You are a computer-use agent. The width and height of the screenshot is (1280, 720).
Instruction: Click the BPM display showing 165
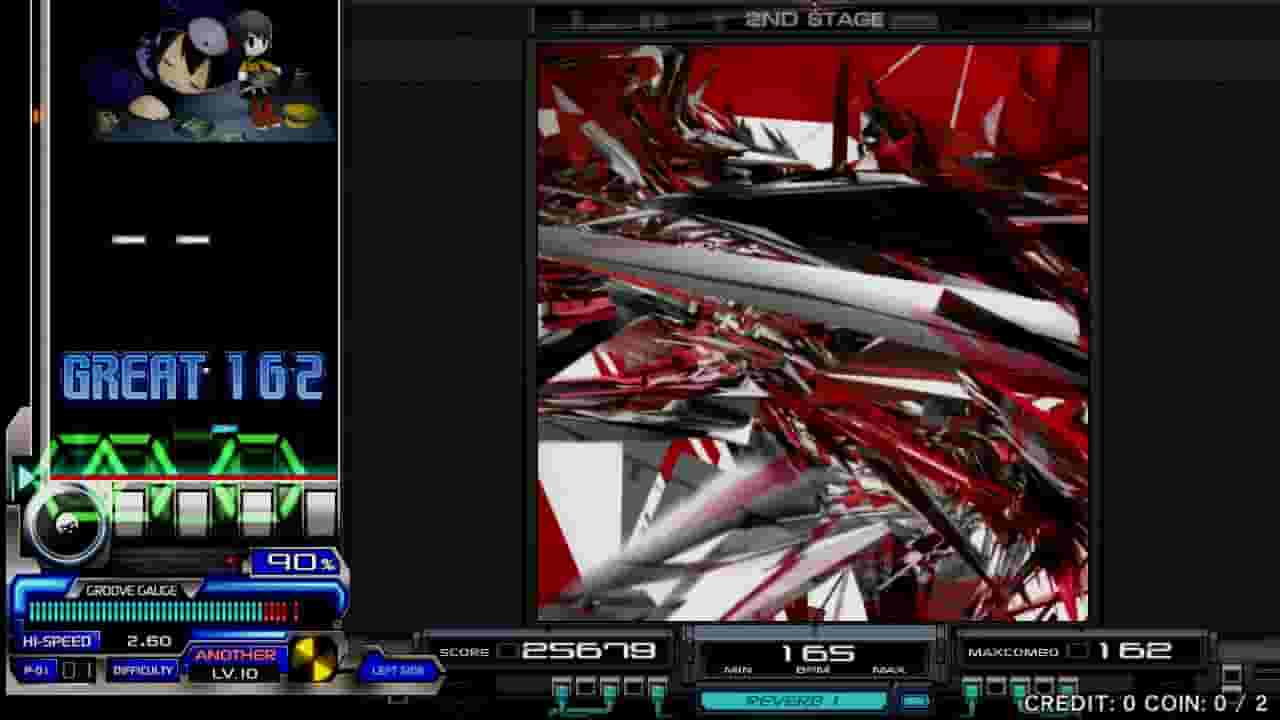(817, 654)
